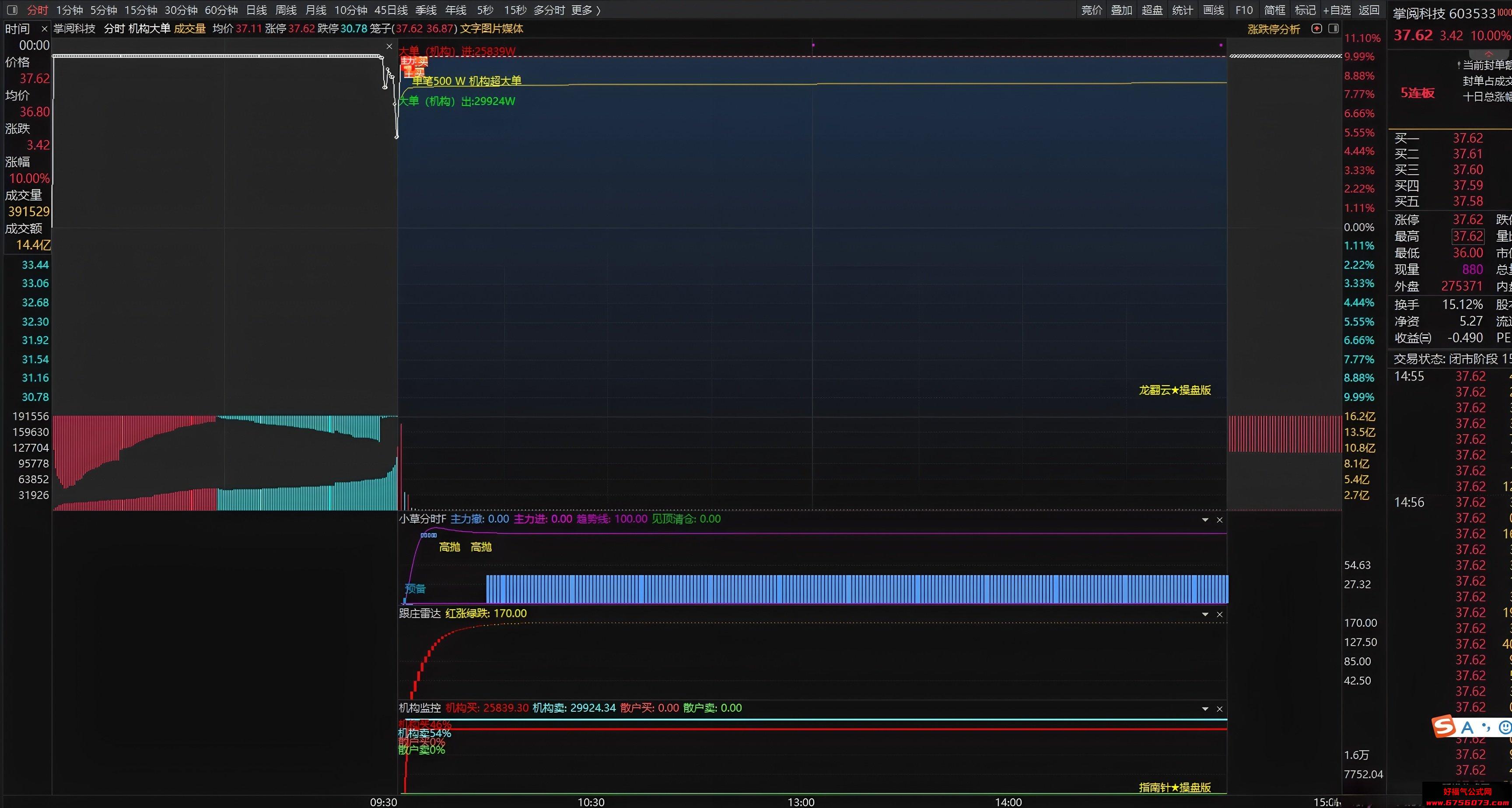
Task: Expand the 跟庄雷达 indicator dropdown
Action: (1205, 614)
